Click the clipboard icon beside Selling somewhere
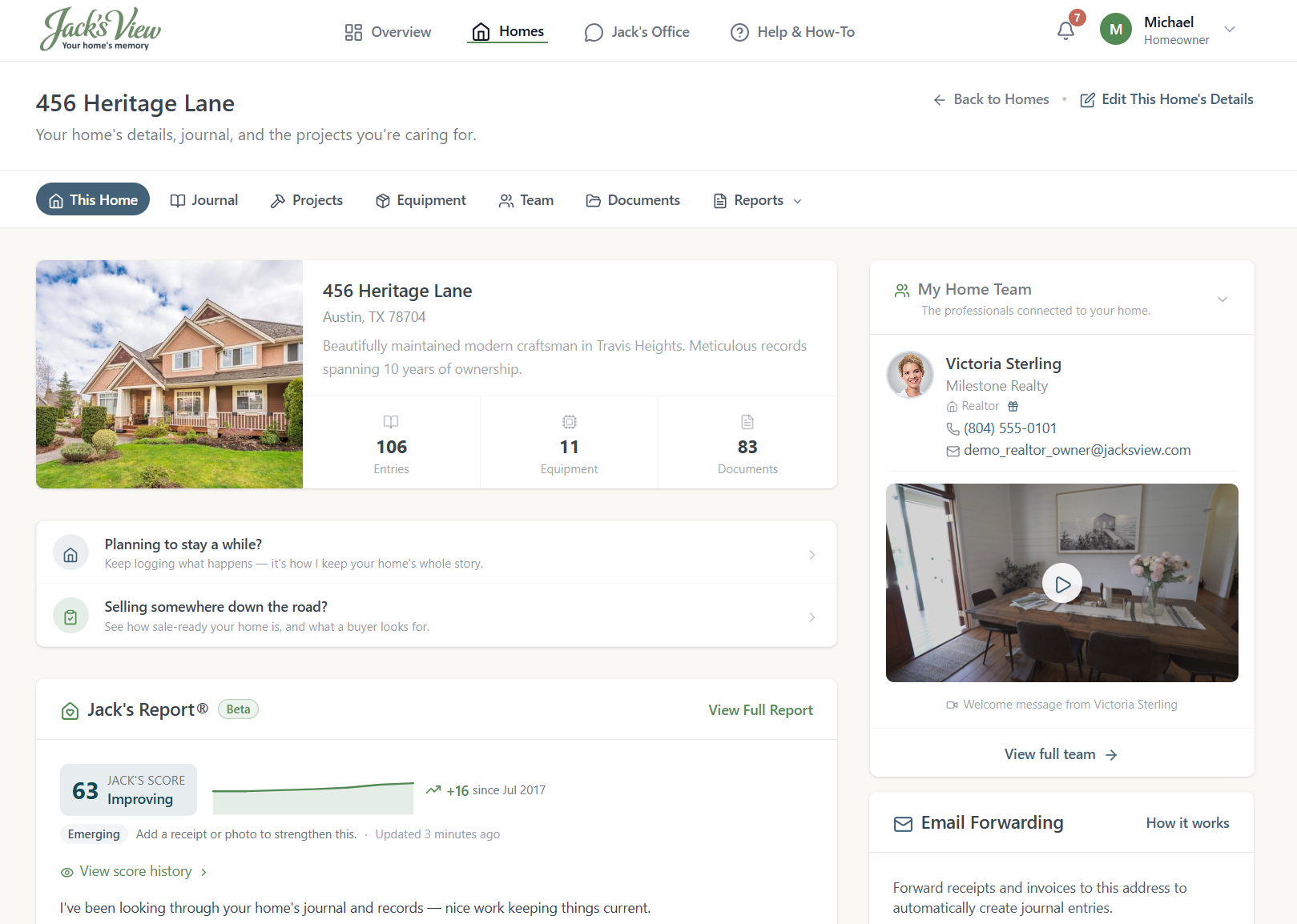This screenshot has height=924, width=1297. click(x=70, y=617)
